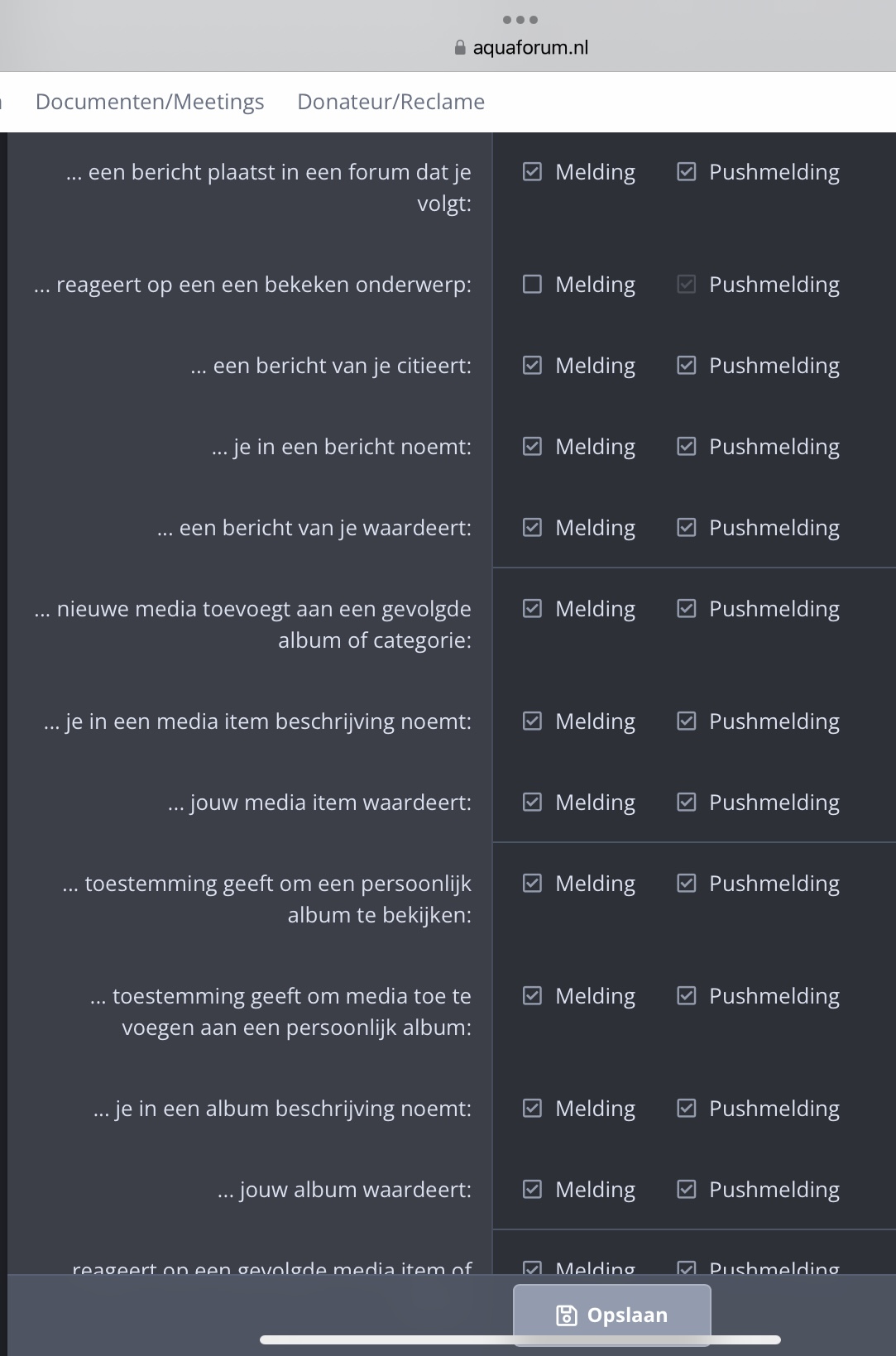This screenshot has width=896, height=1356.
Task: Tap the aquaforum.nl address bar
Action: [x=521, y=48]
